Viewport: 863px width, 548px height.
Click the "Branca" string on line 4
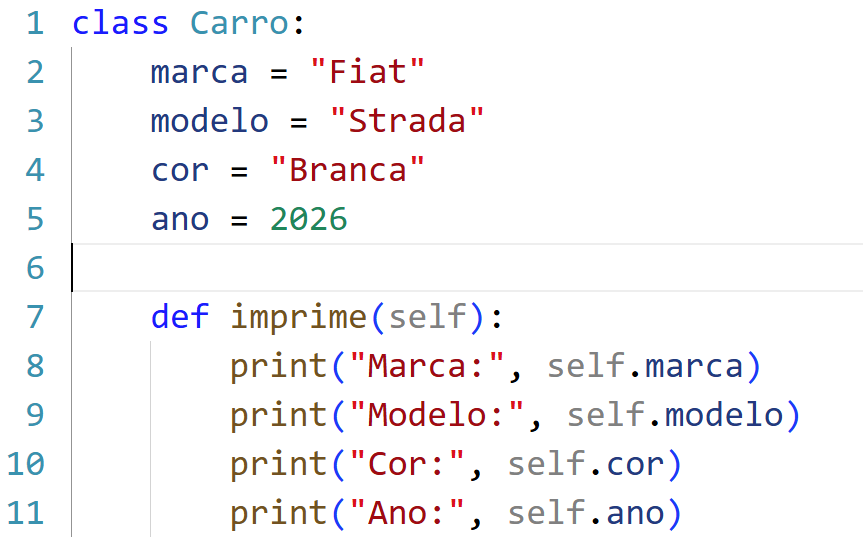coord(347,169)
